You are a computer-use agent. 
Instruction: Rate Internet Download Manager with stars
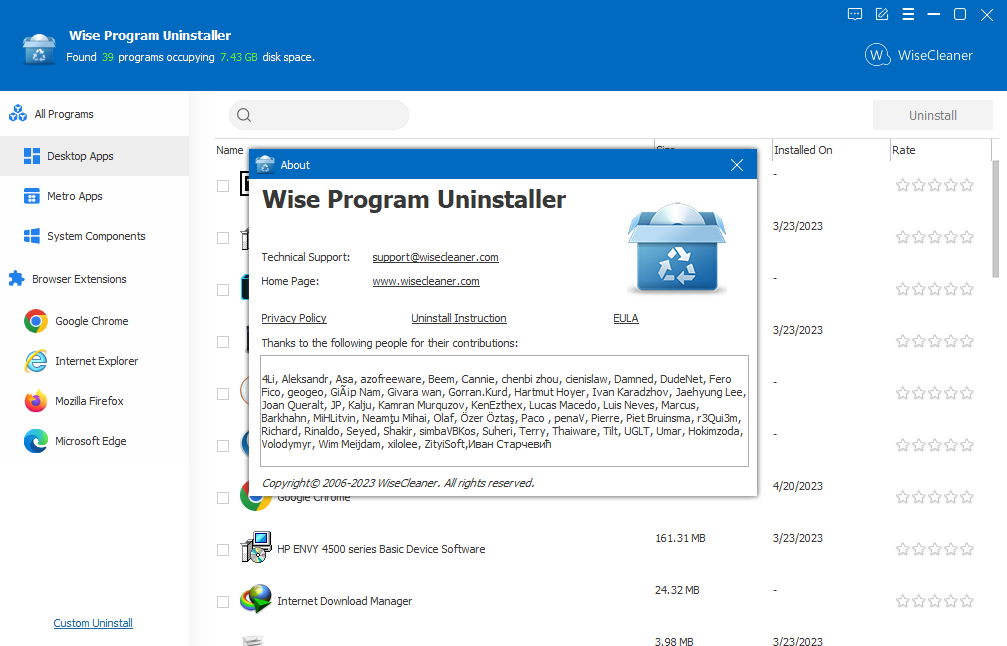[x=934, y=601]
